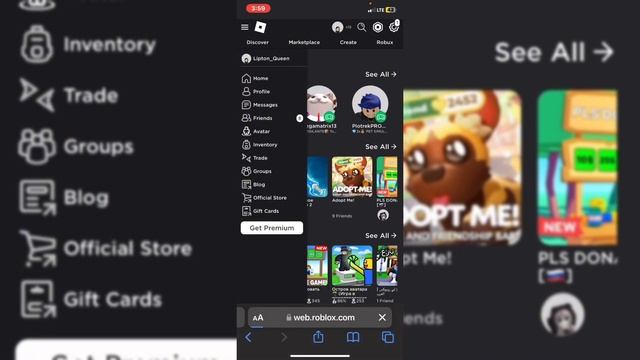Tap See All above the friends avatars
Viewport: 640px width, 360px height.
380,74
